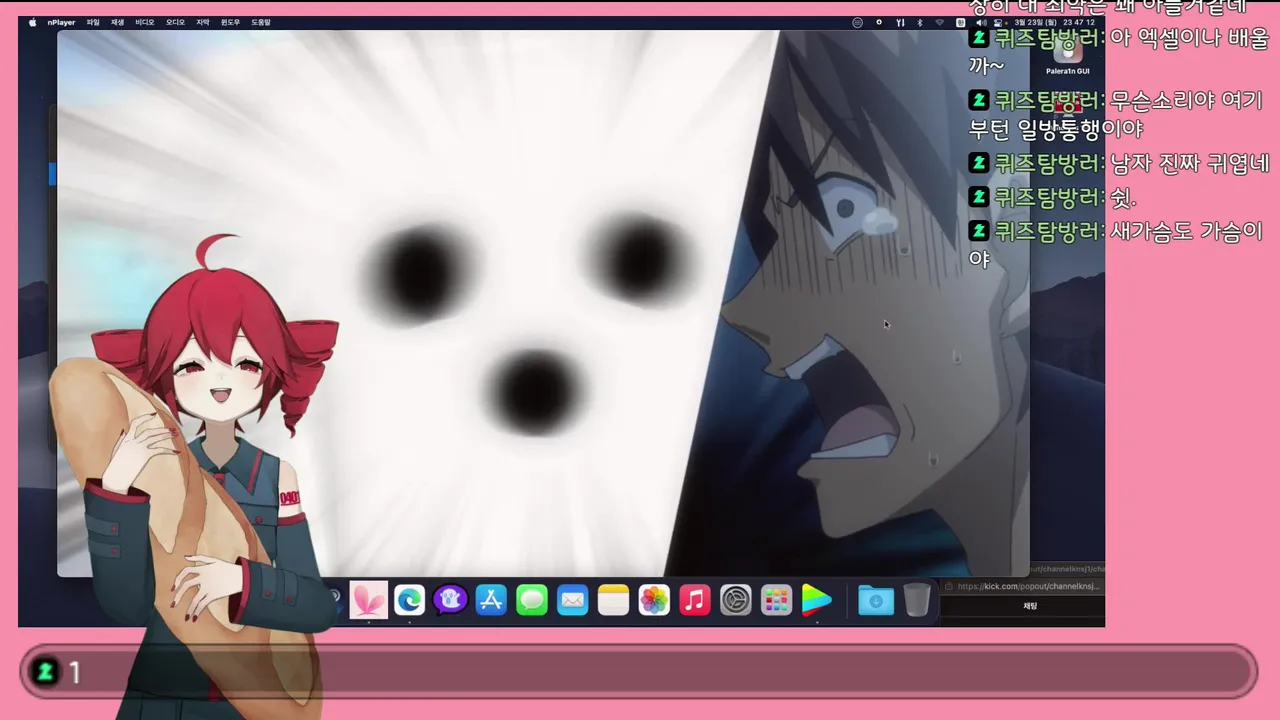Open the purple ghost chat app in Dock
The height and width of the screenshot is (720, 1280).
click(x=450, y=600)
